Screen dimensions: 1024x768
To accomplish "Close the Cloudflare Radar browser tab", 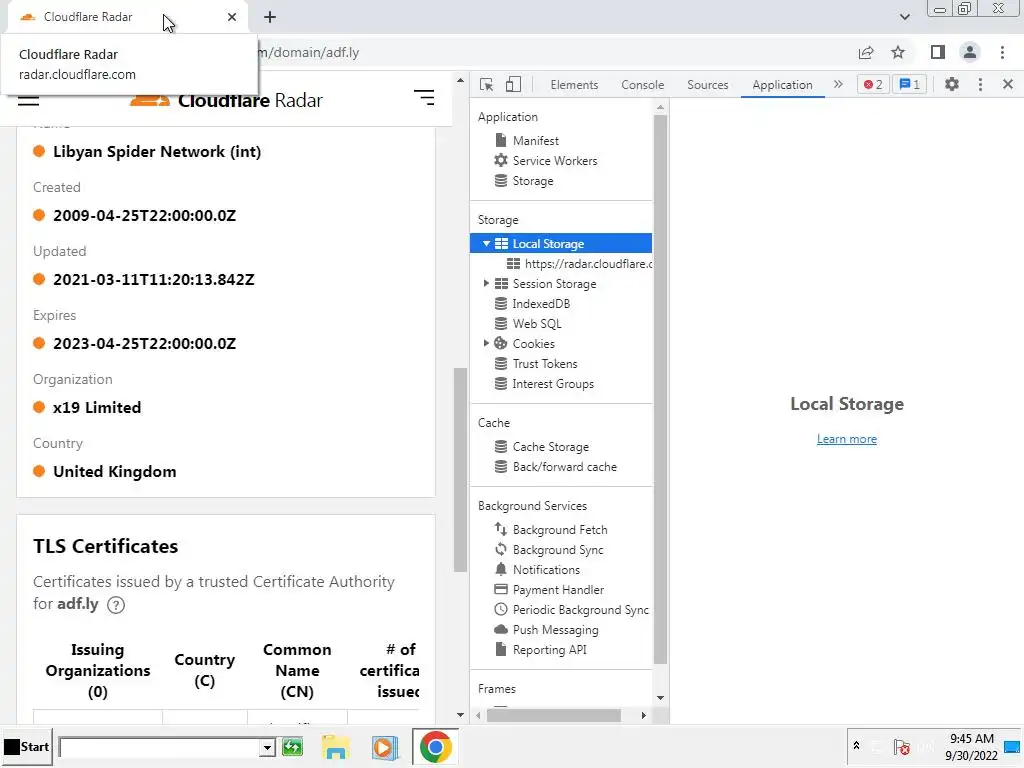I will (232, 17).
